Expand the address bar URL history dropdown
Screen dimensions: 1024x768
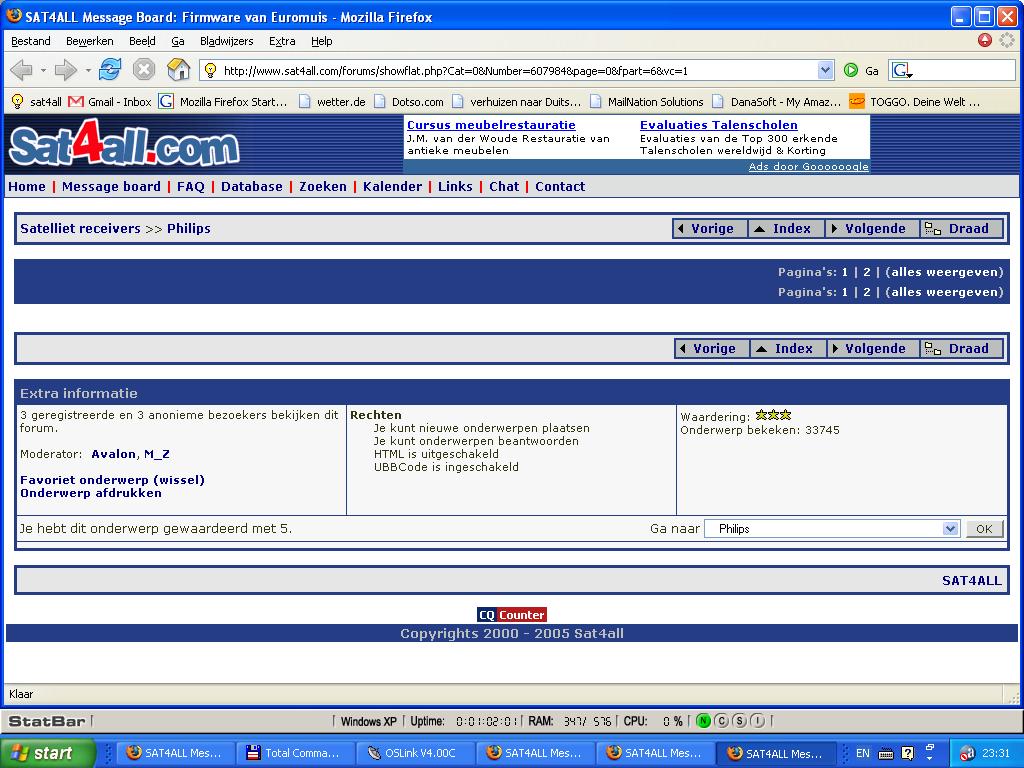click(825, 70)
